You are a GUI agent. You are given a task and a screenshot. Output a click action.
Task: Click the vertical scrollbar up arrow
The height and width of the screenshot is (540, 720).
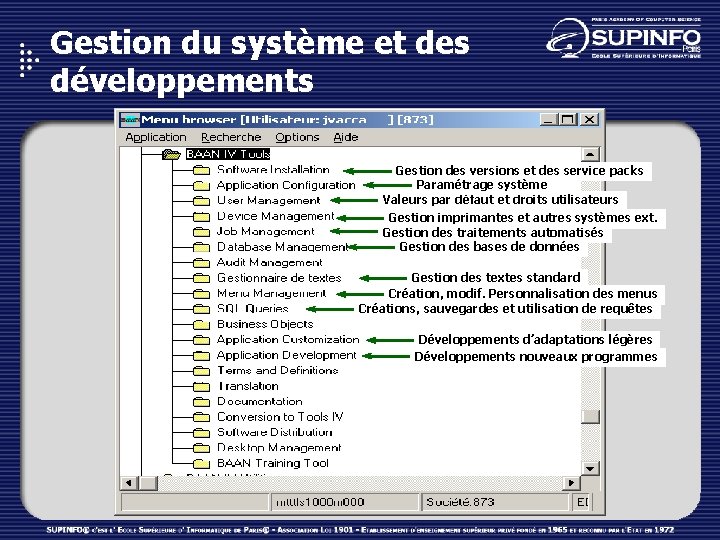tap(590, 154)
